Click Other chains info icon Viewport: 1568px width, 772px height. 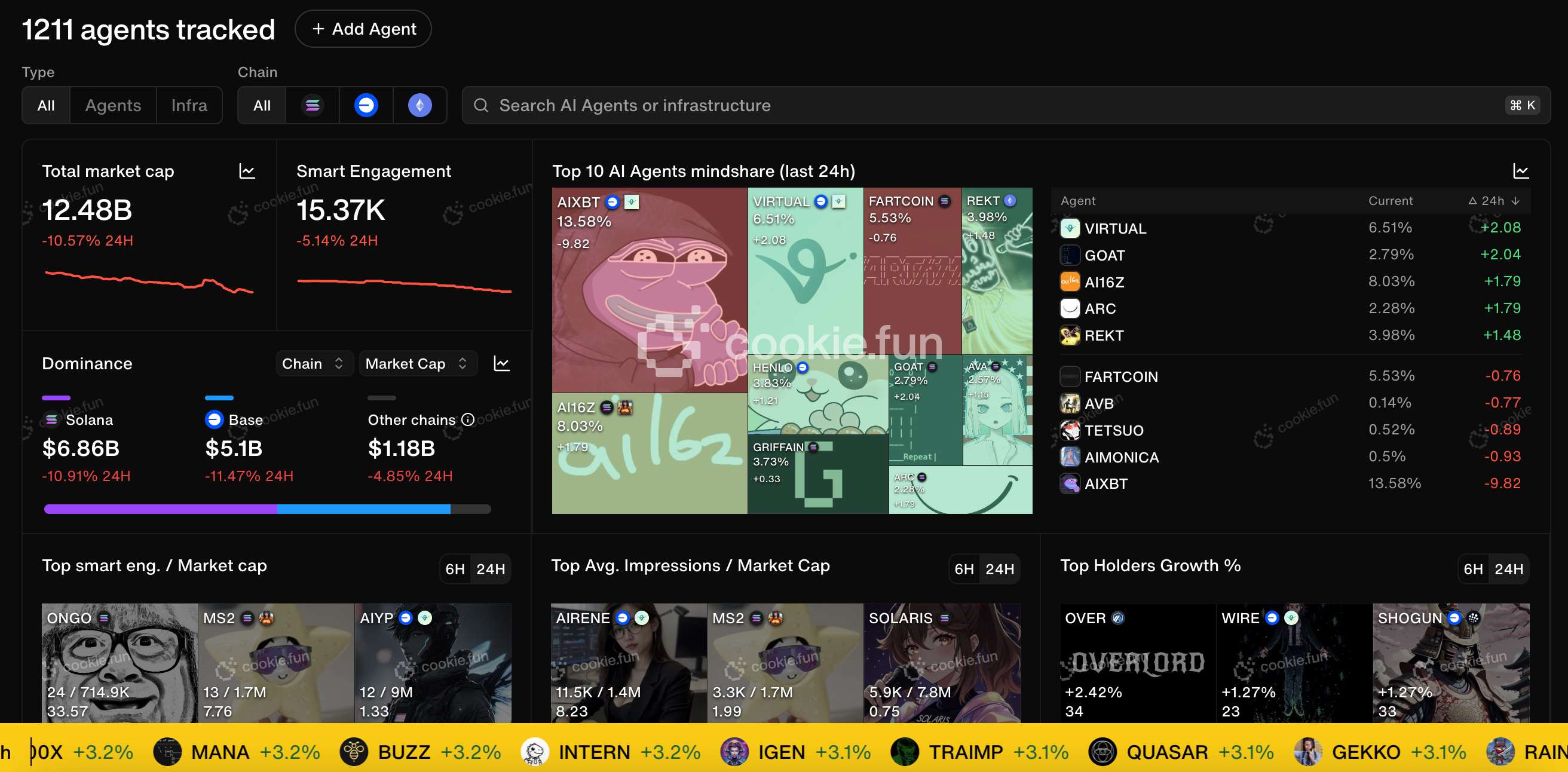[468, 419]
